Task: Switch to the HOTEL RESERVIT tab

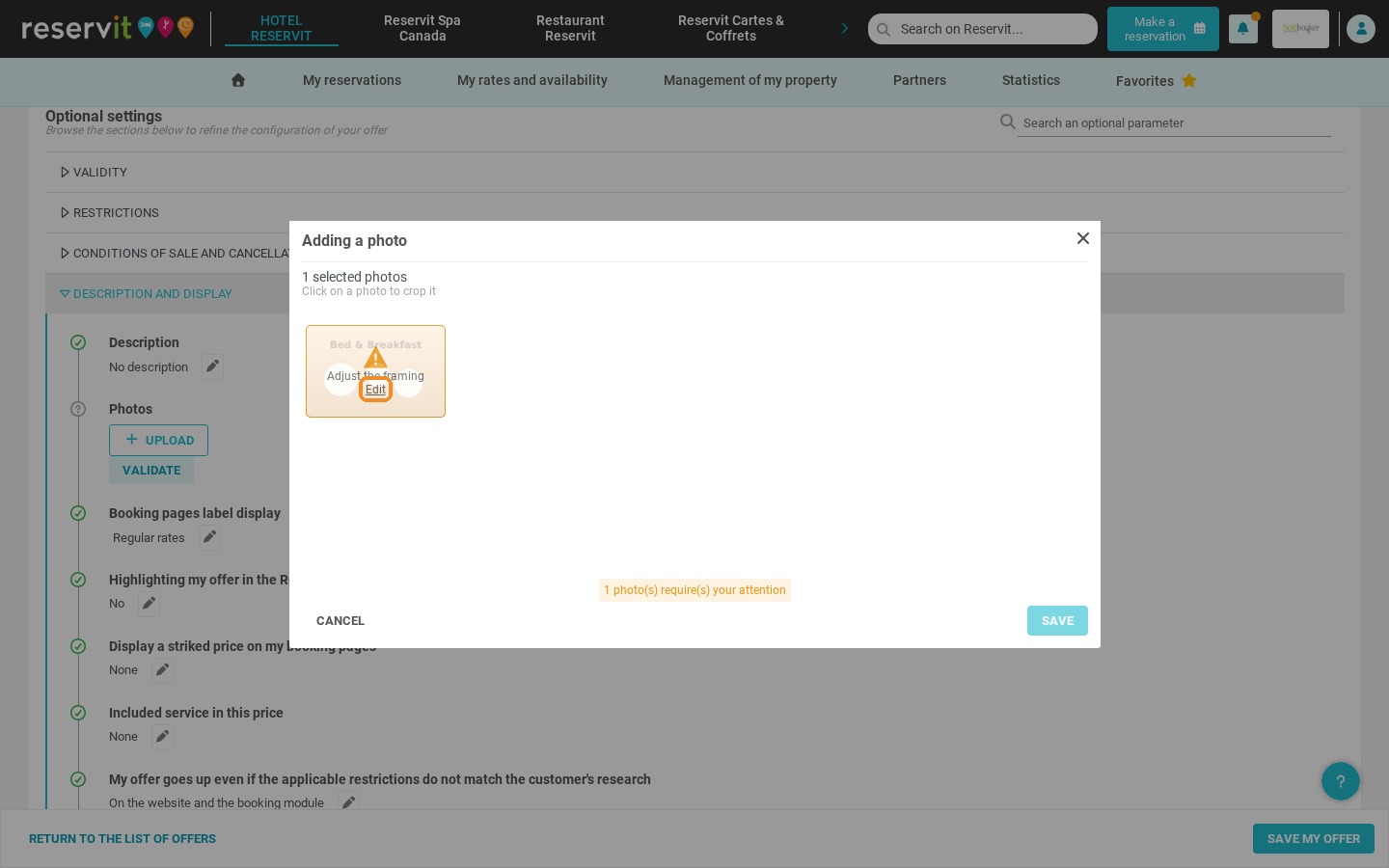Action: [282, 28]
